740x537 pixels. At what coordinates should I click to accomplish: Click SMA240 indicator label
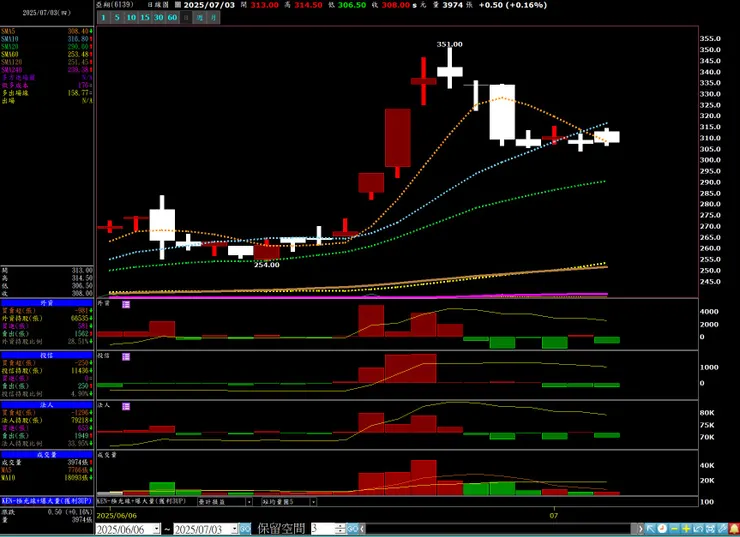pyautogui.click(x=11, y=70)
